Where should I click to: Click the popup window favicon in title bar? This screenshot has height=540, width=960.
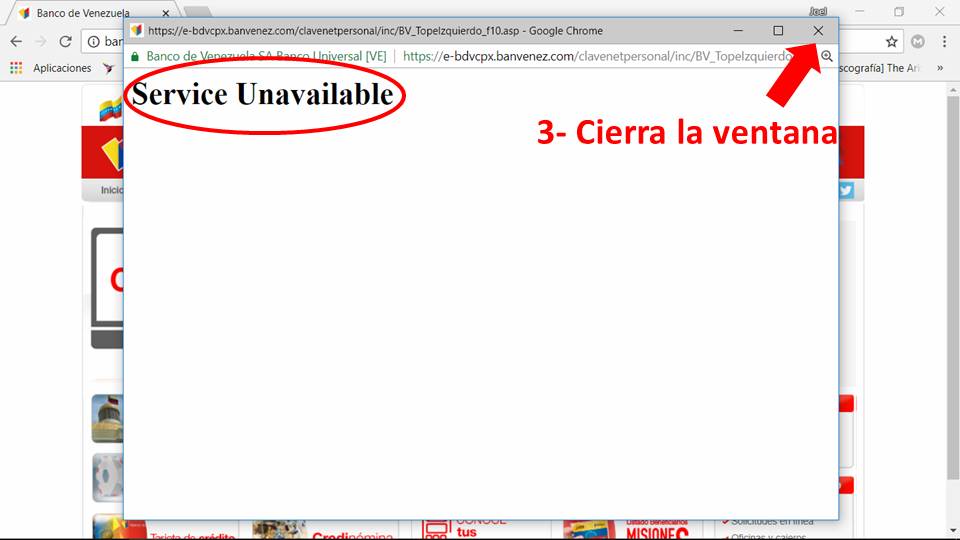point(137,31)
